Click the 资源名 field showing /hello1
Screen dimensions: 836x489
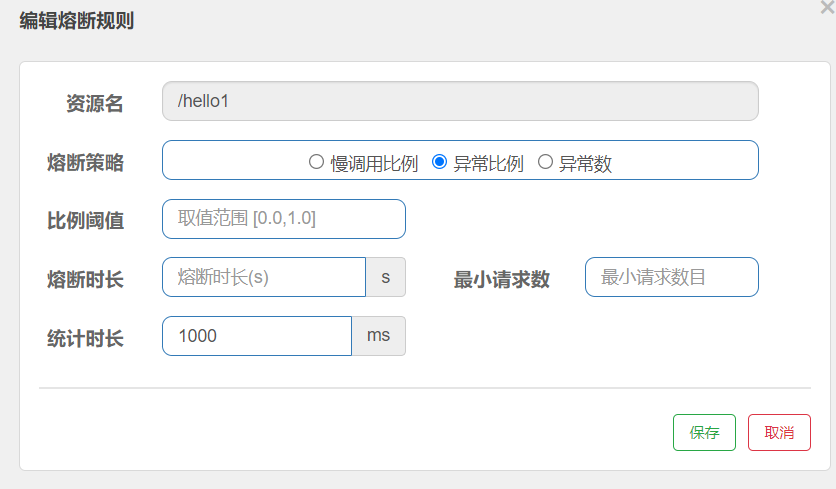click(460, 101)
